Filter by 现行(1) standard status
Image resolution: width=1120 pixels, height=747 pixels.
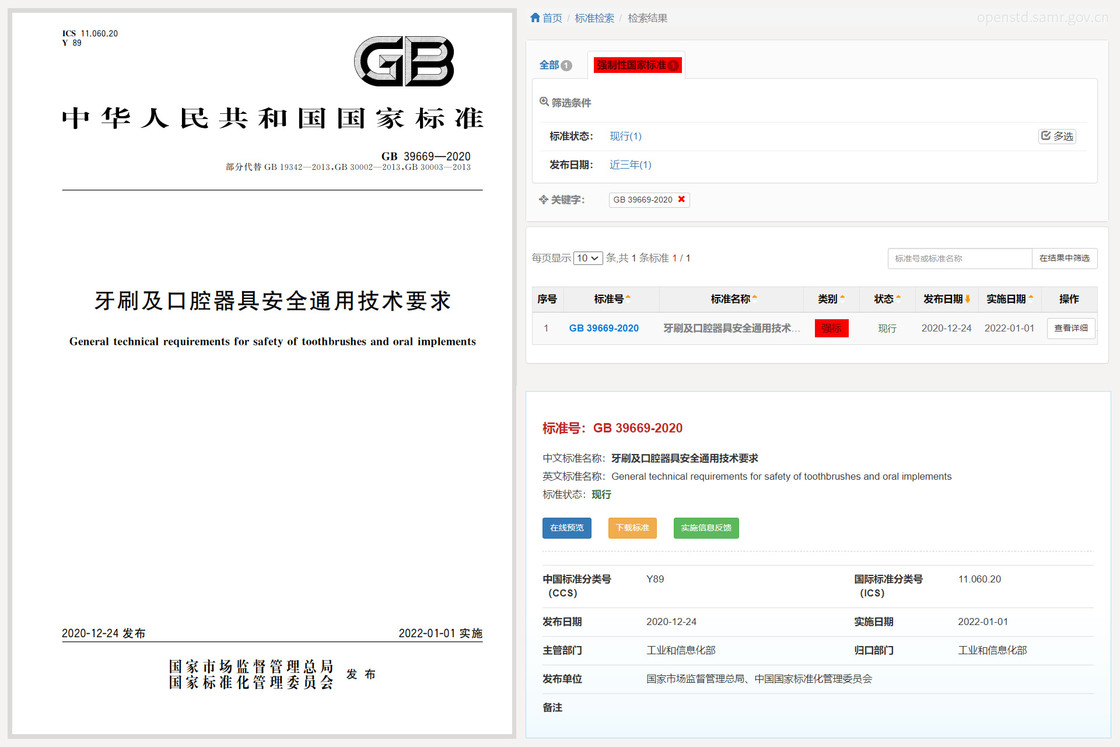[x=625, y=136]
